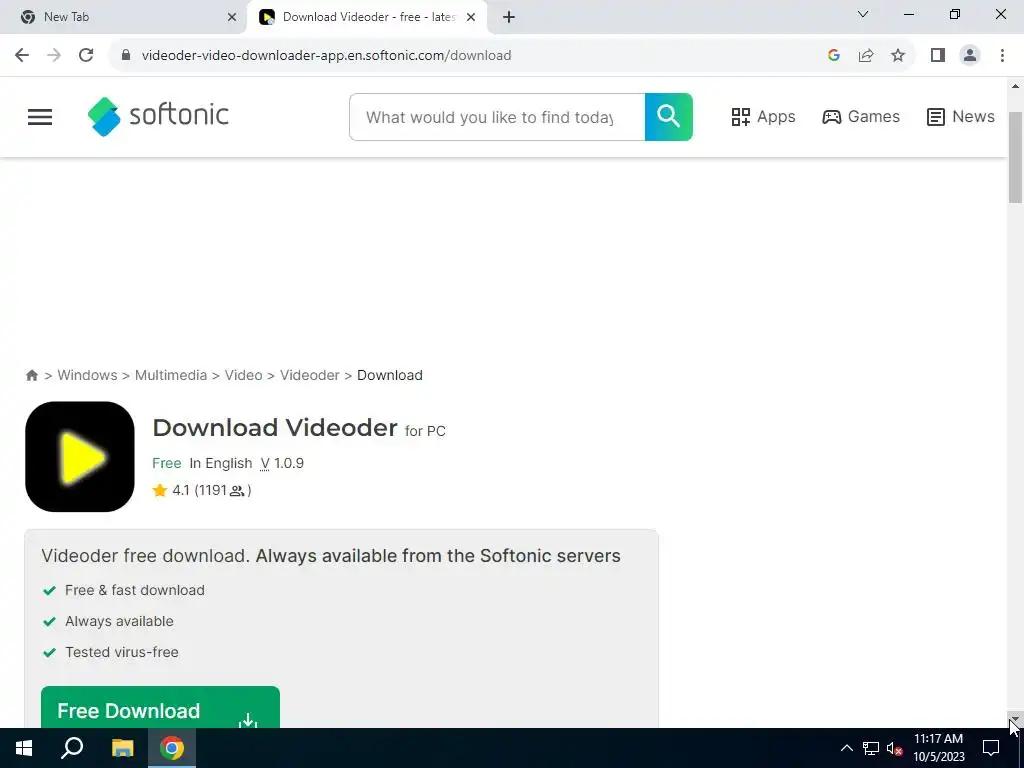
Task: Click the Google icon in address bar
Action: (x=833, y=56)
